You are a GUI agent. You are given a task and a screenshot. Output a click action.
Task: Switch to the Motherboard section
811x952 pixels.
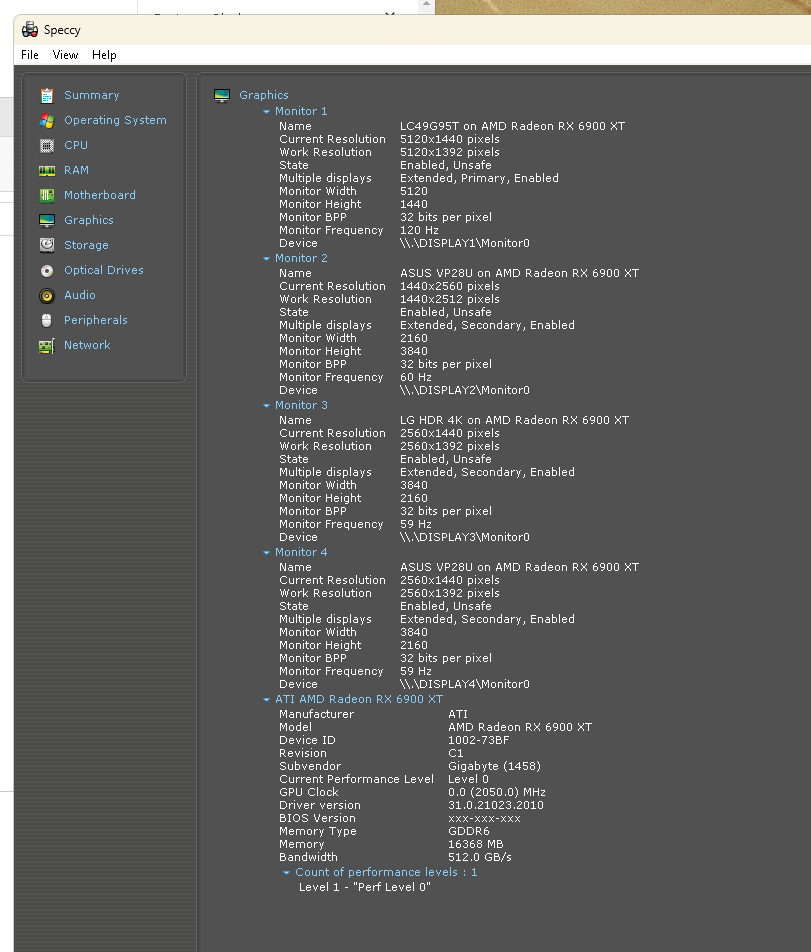[100, 195]
